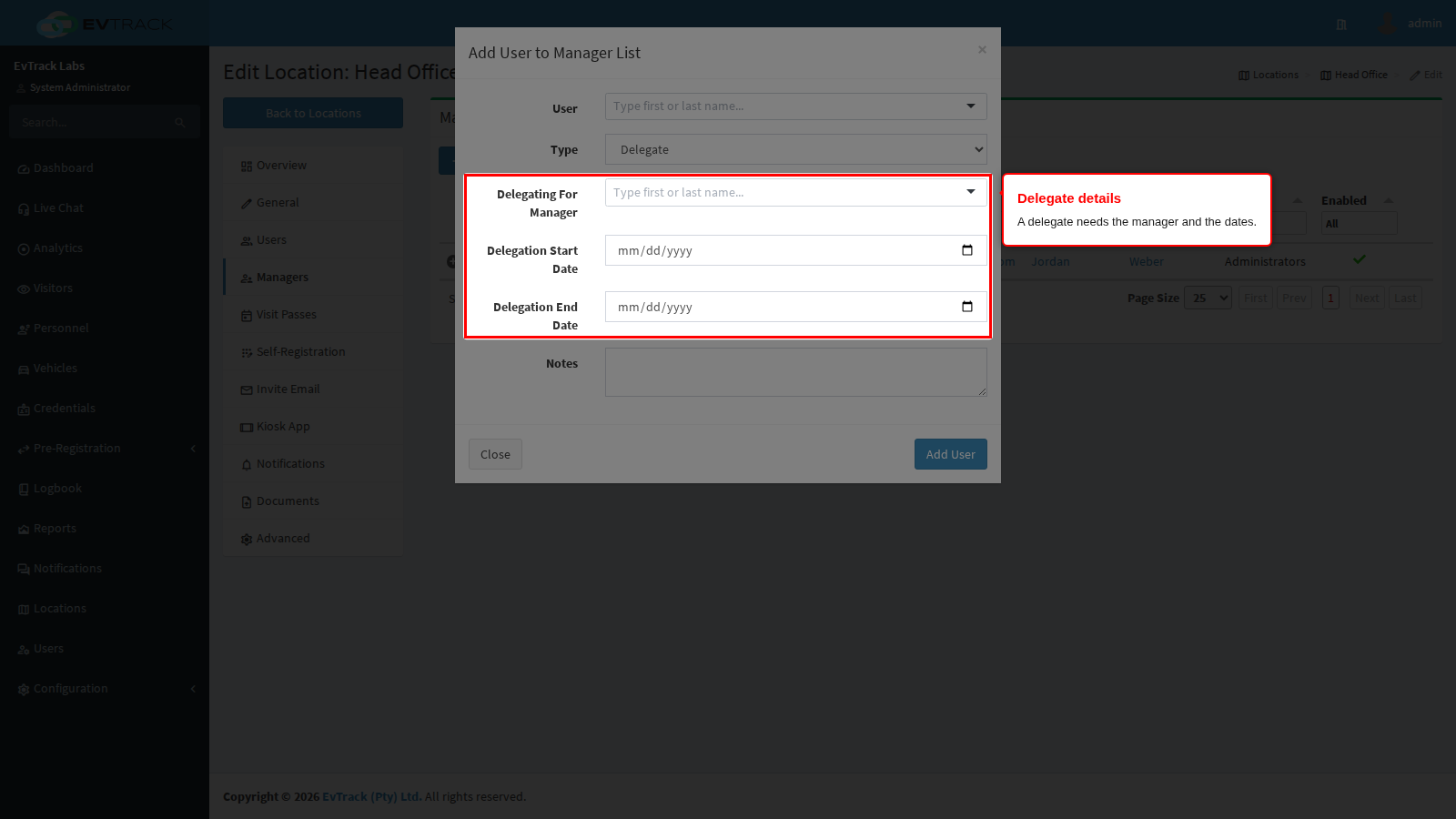1456x819 pixels.
Task: Switch to the General tab
Action: tap(278, 203)
